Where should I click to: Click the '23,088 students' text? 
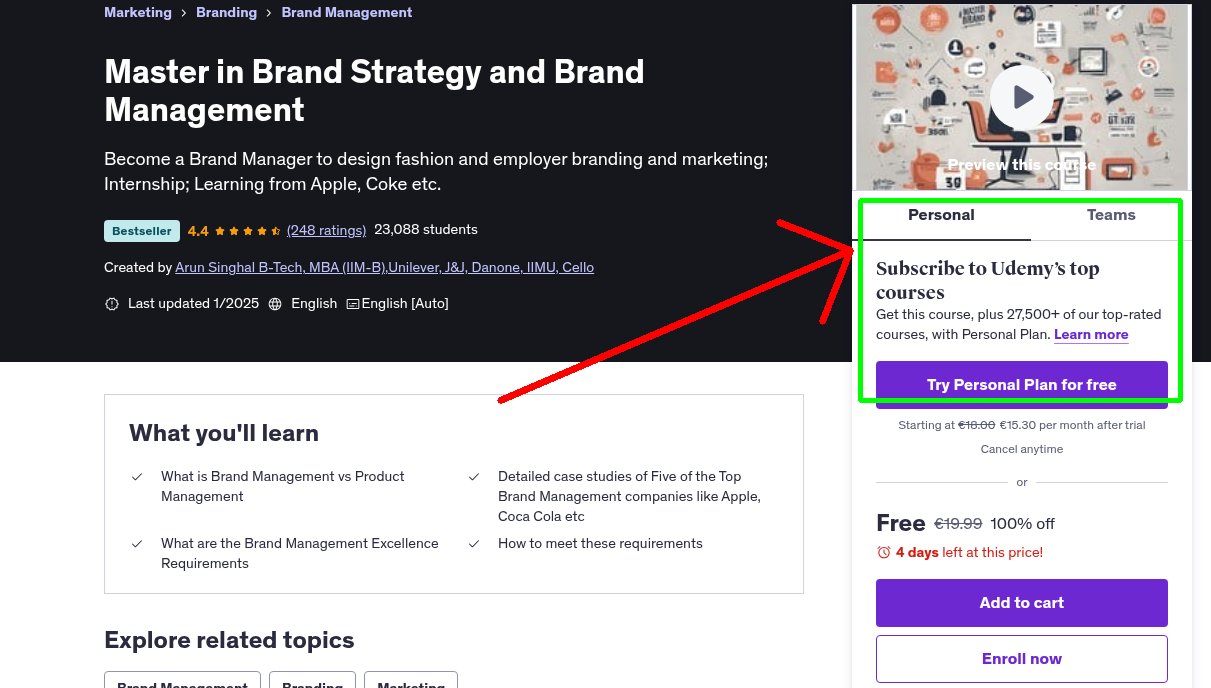(x=426, y=229)
